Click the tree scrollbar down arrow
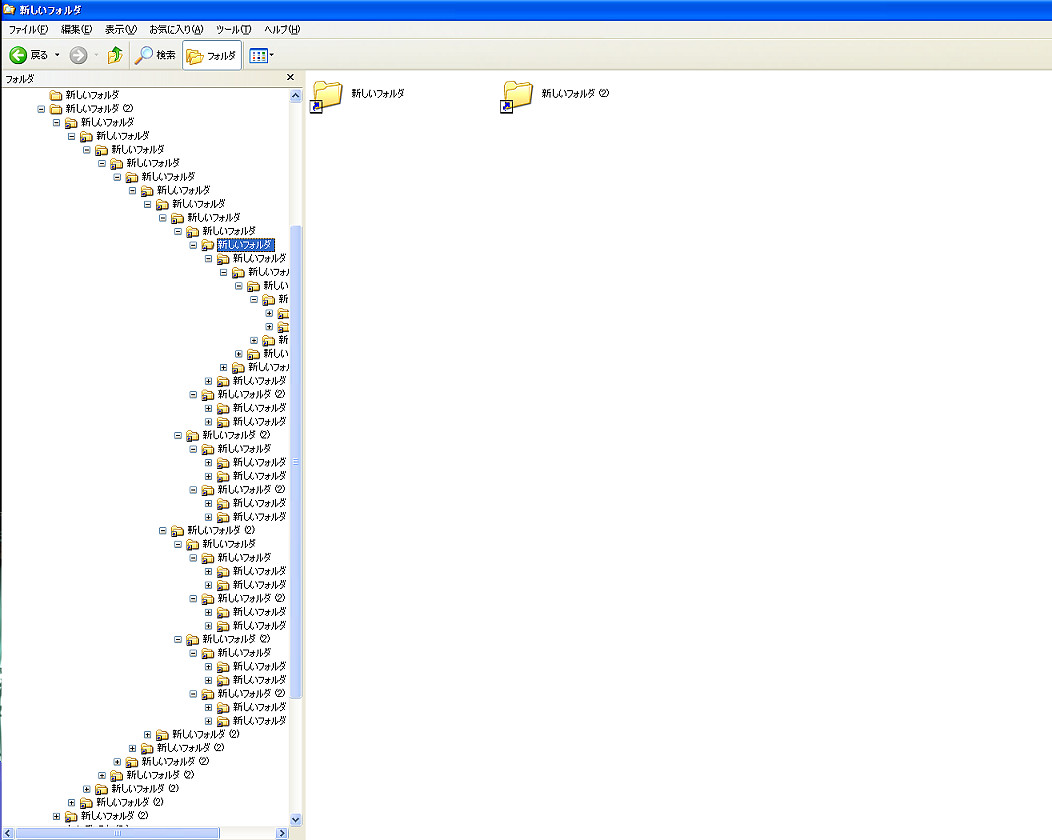Viewport: 1052px width, 840px height. click(x=296, y=820)
